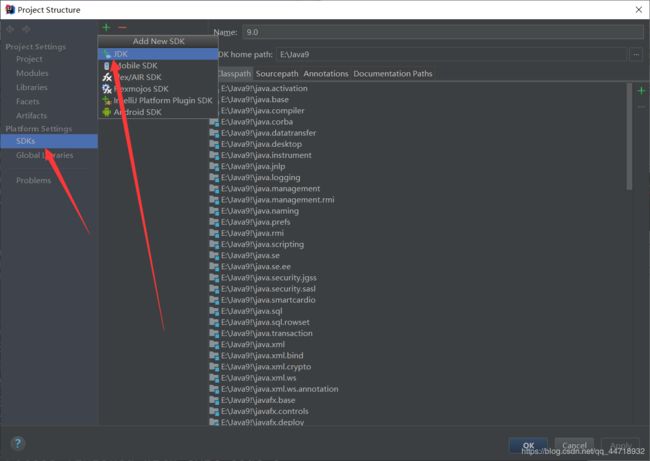Select E:\Java9!\java.base classpath entry

pyautogui.click(x=255, y=99)
